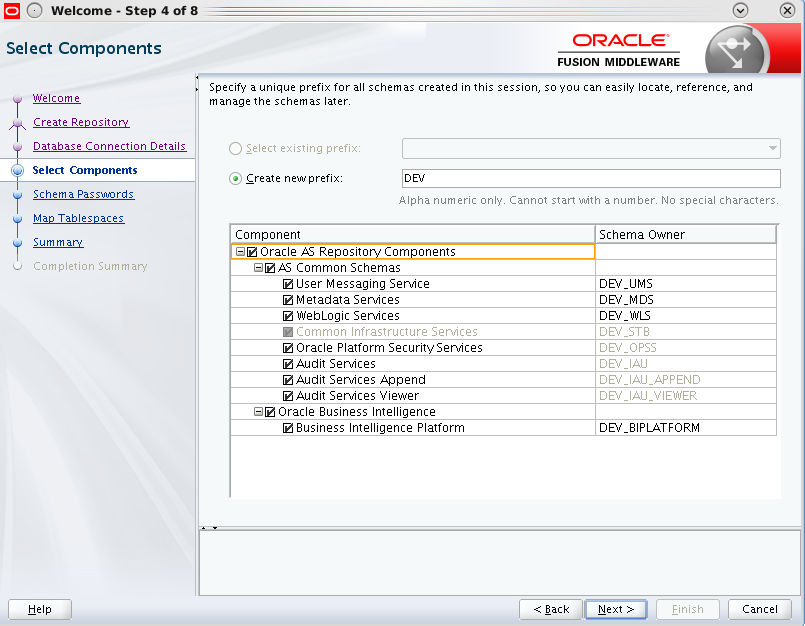Click the Next button
Screen dimensions: 805x626
click(x=616, y=610)
